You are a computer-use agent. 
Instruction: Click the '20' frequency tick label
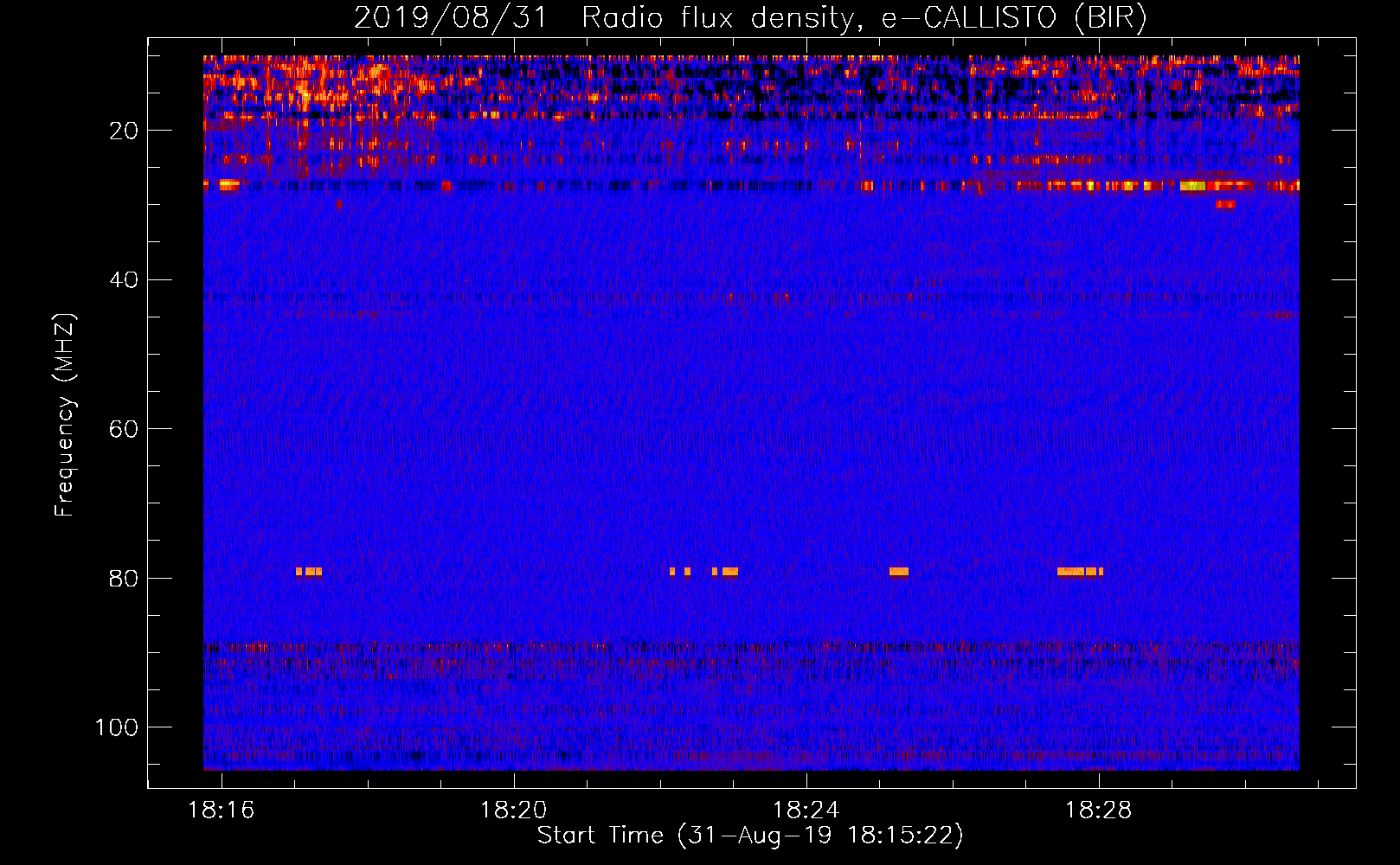click(x=124, y=131)
